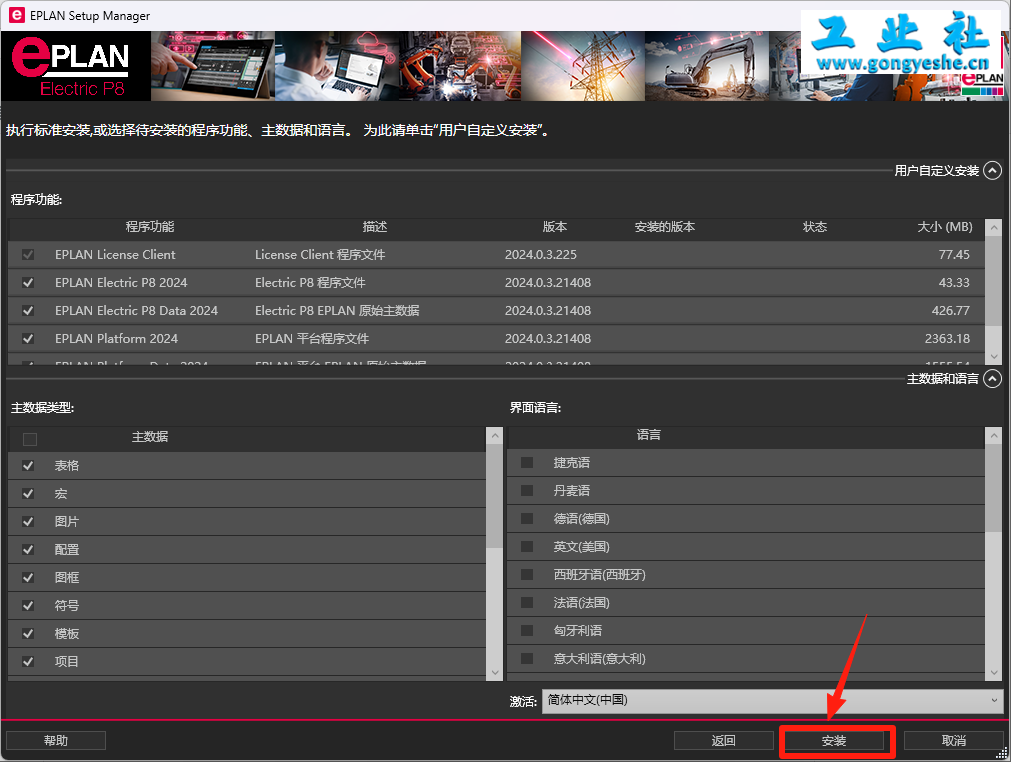Image resolution: width=1011 pixels, height=762 pixels.
Task: Select size 43.33 cell
Action: [x=954, y=282]
